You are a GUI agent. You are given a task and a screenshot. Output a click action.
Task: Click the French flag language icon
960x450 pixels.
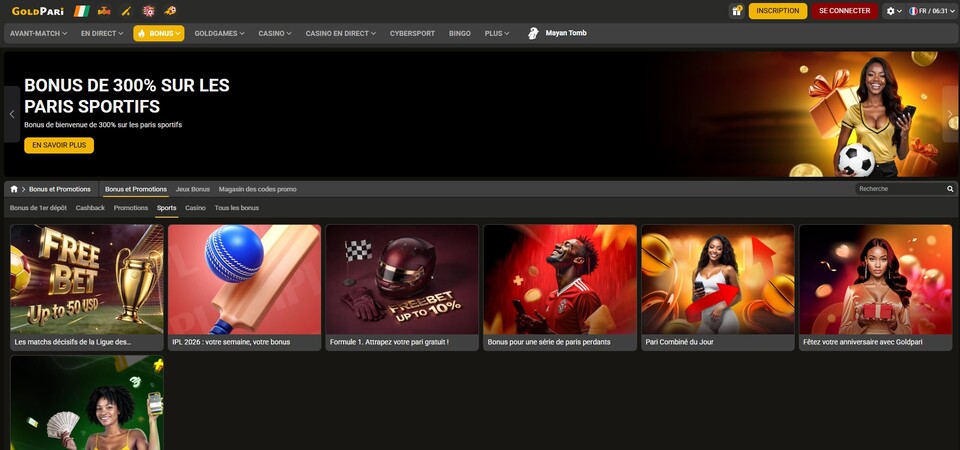click(x=913, y=11)
